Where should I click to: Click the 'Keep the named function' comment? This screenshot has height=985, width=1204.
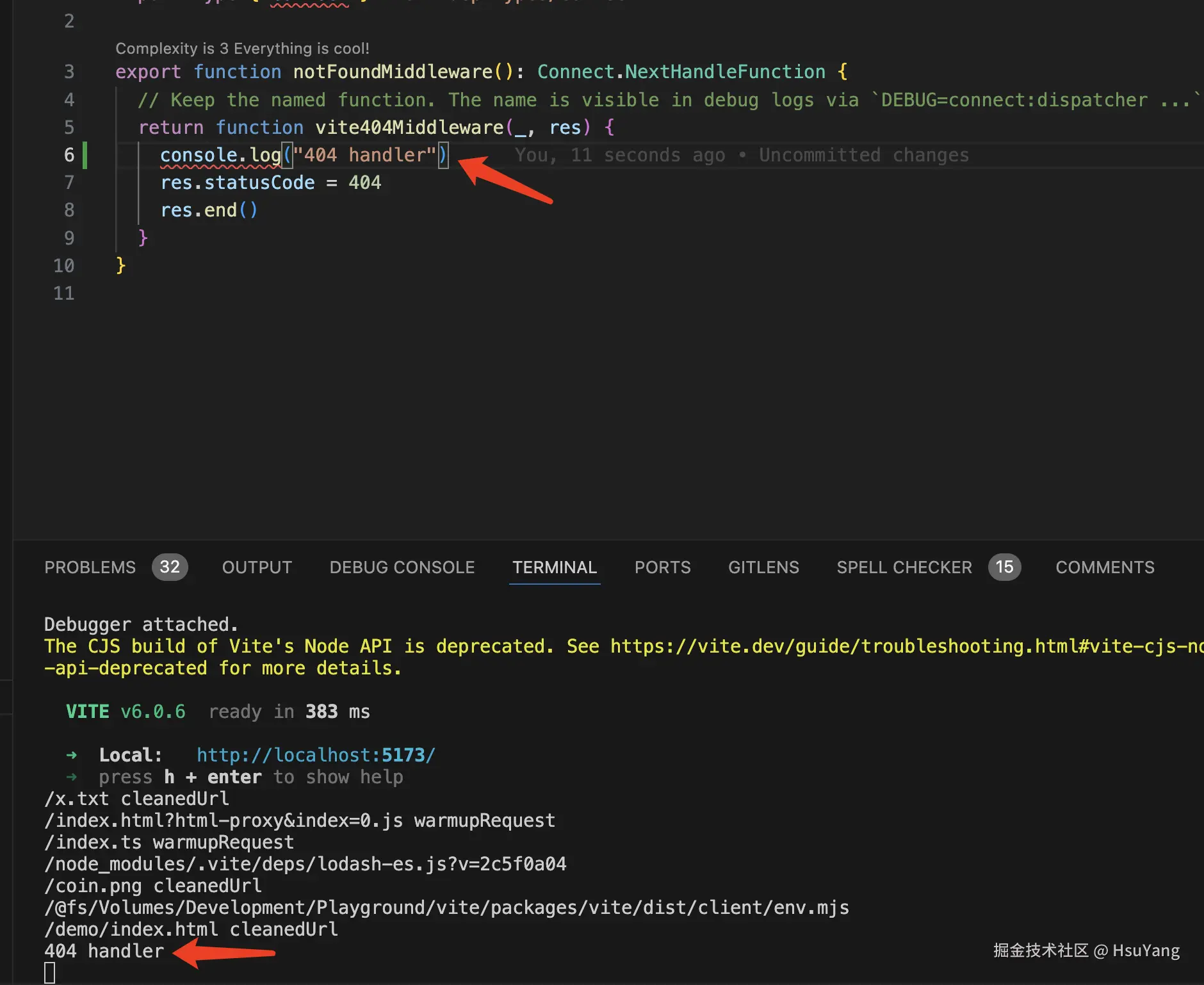pos(669,100)
